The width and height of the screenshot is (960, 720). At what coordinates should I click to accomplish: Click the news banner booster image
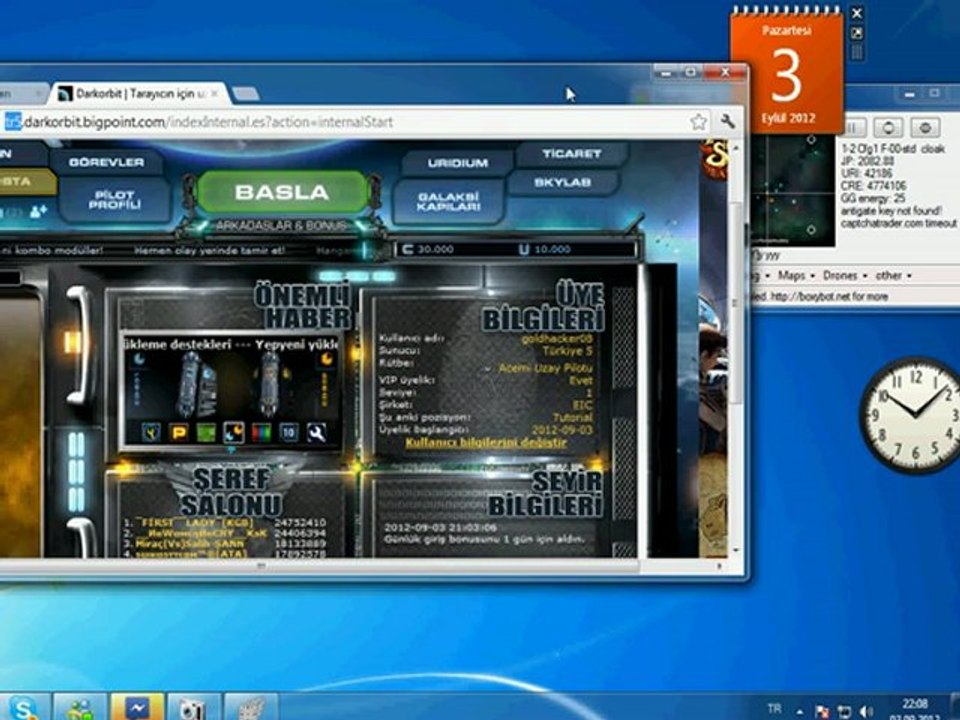click(x=231, y=384)
